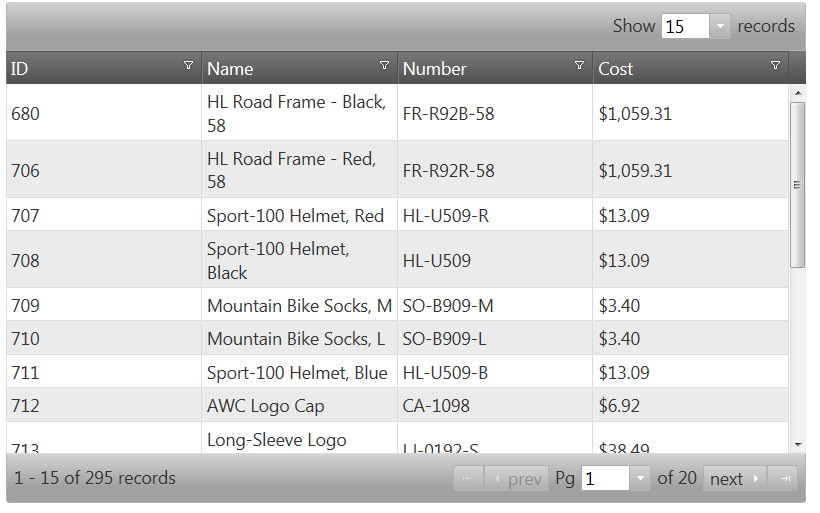The image size is (820, 513).
Task: Click the prev page button
Action: 517,479
